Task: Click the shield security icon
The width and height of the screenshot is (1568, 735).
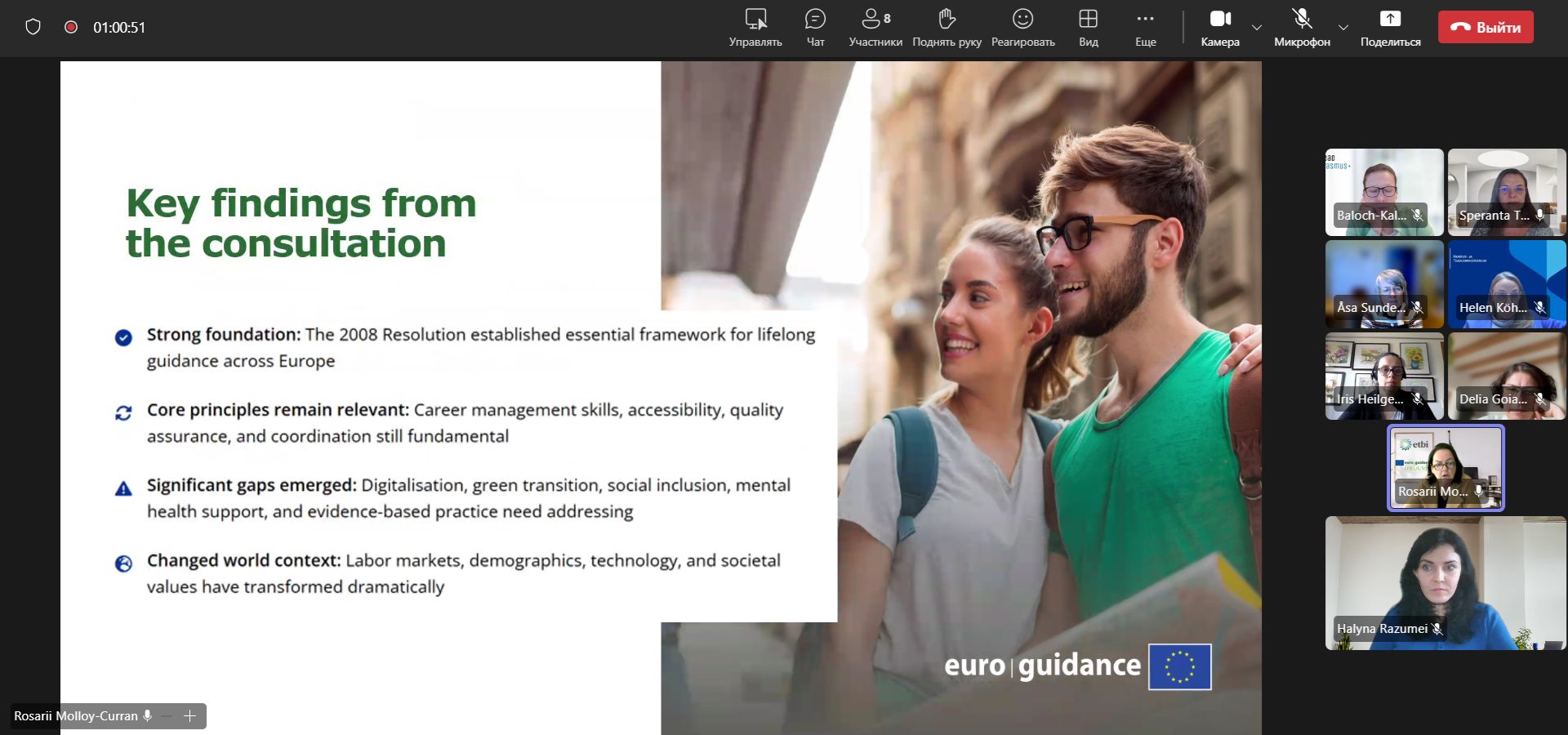Action: pos(33,27)
